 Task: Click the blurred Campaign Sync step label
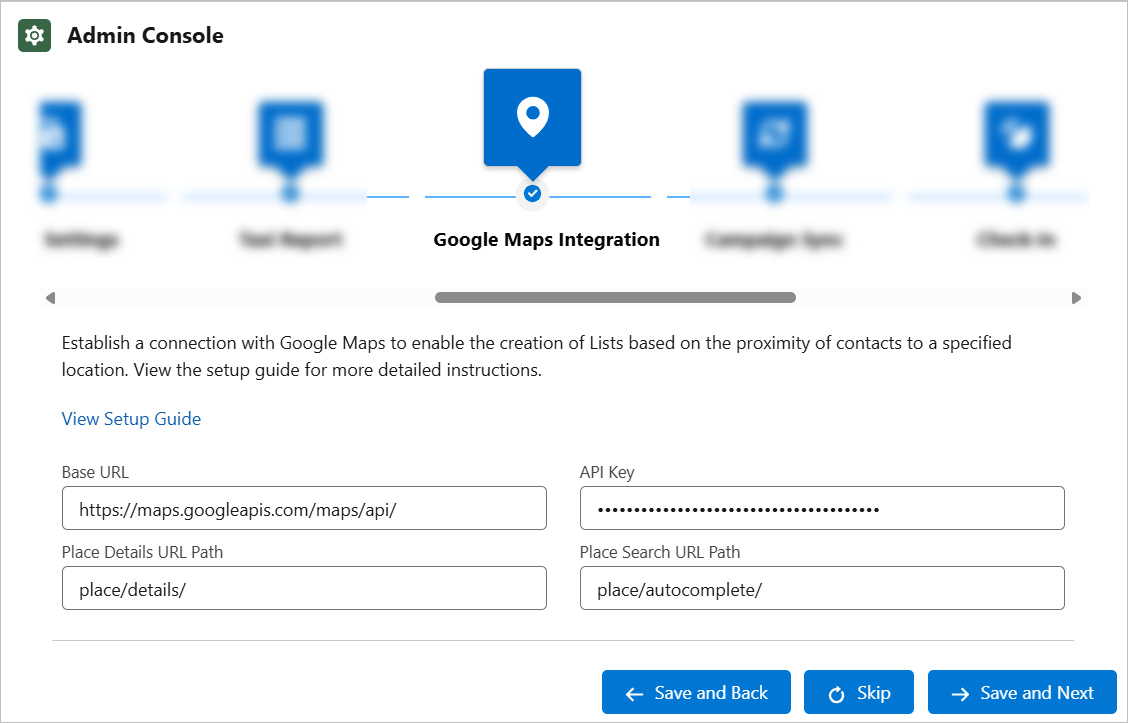pos(774,240)
